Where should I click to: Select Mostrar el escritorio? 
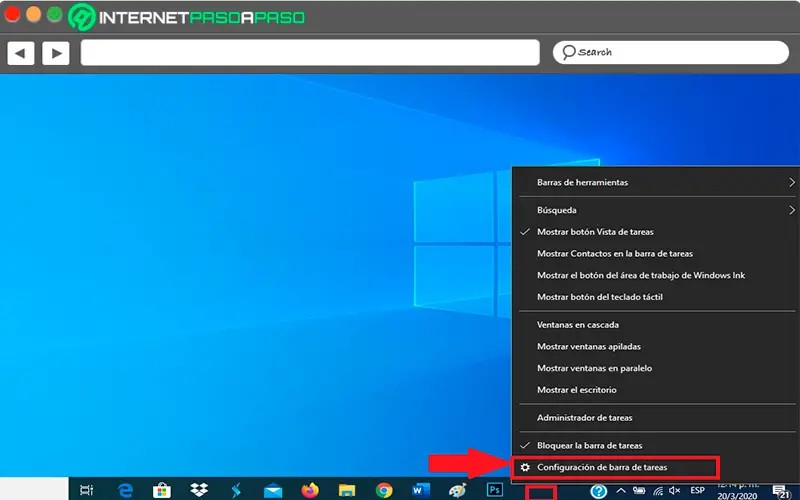[x=656, y=390]
